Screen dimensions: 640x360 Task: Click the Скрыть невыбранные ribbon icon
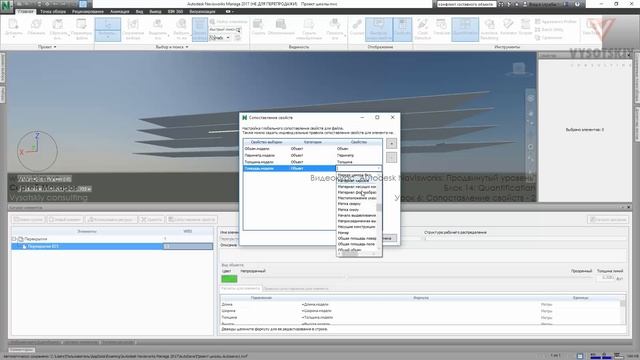click(309, 29)
